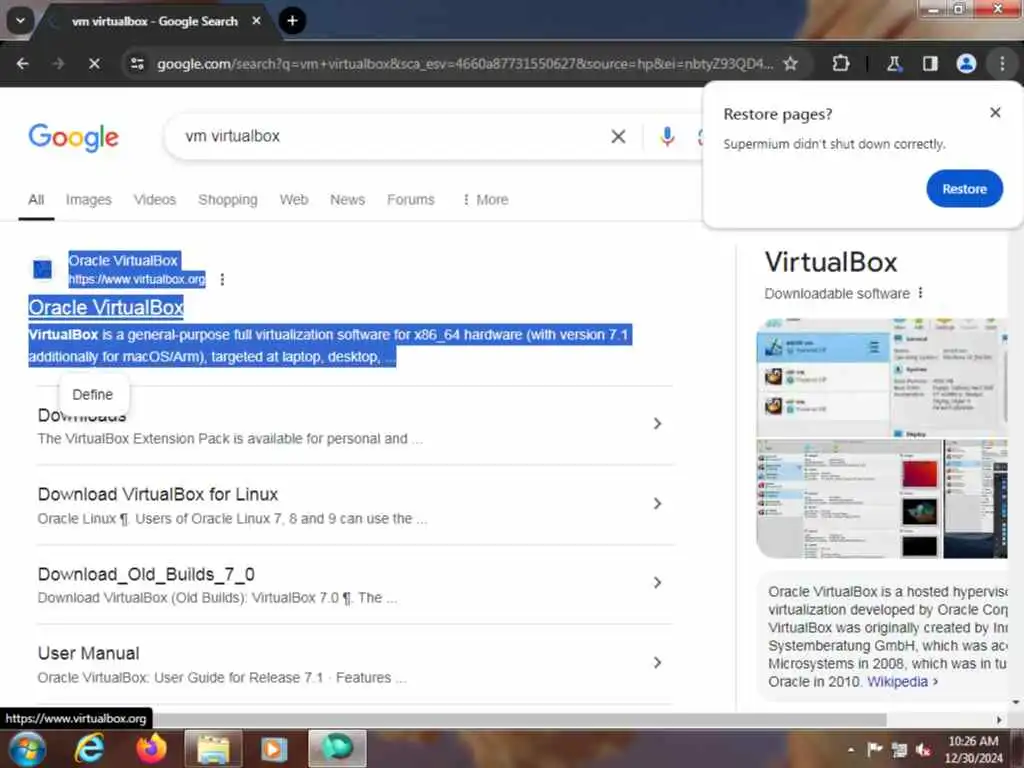The width and height of the screenshot is (1024, 768).
Task: Expand Download VirtualBox for Linux chevron
Action: click(x=657, y=504)
